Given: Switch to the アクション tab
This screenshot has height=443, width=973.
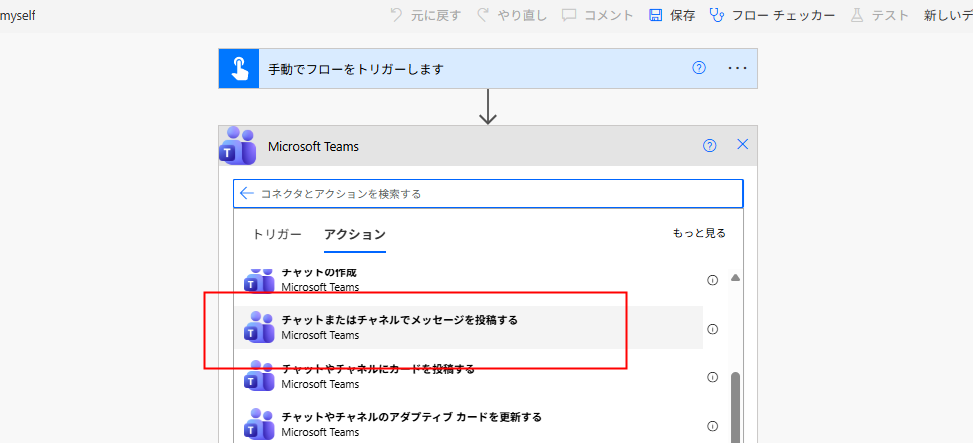Looking at the screenshot, I should (355, 235).
